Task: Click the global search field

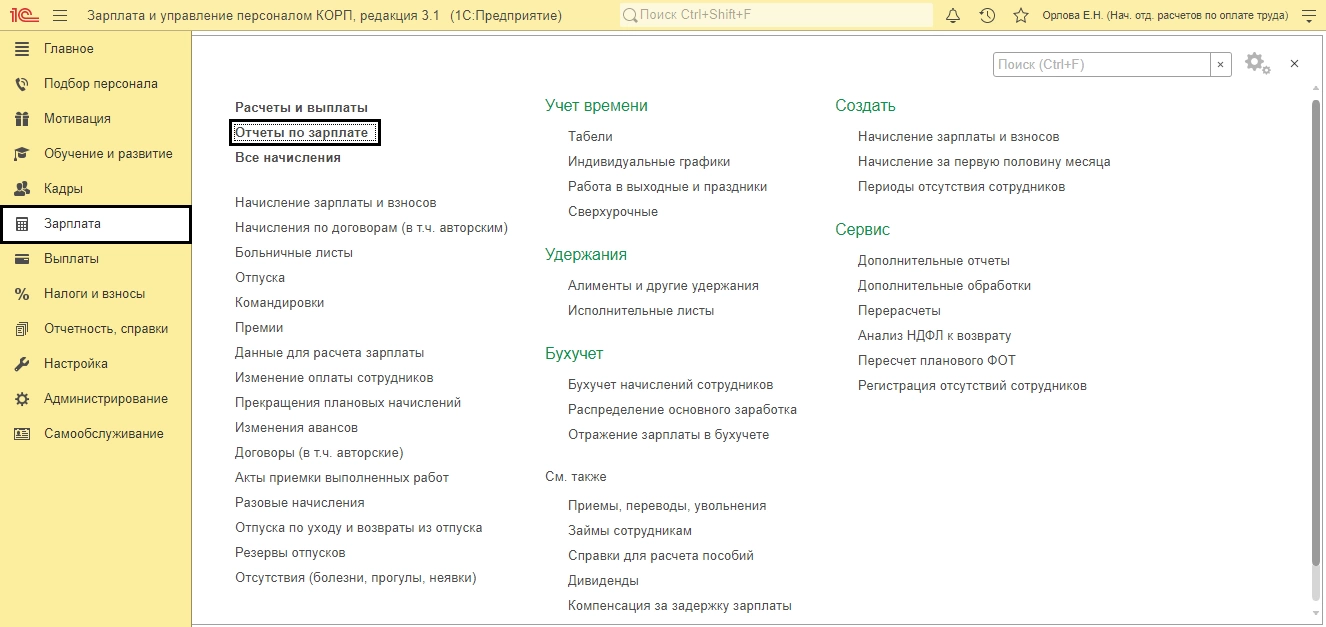Action: click(x=776, y=15)
